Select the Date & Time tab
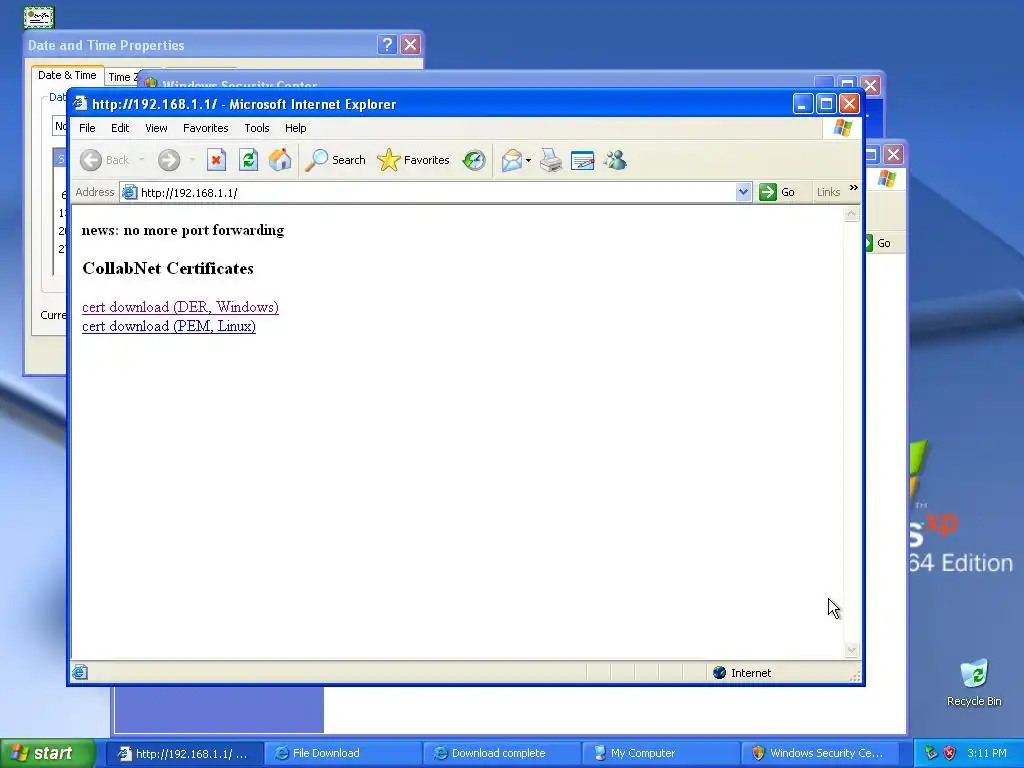 67,75
